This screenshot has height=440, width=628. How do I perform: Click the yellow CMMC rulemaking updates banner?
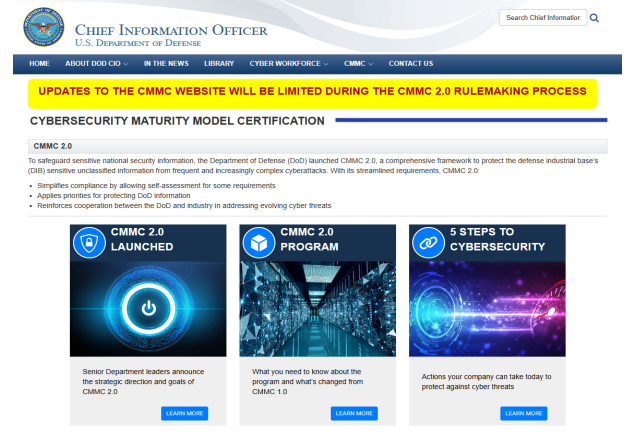[x=312, y=94]
